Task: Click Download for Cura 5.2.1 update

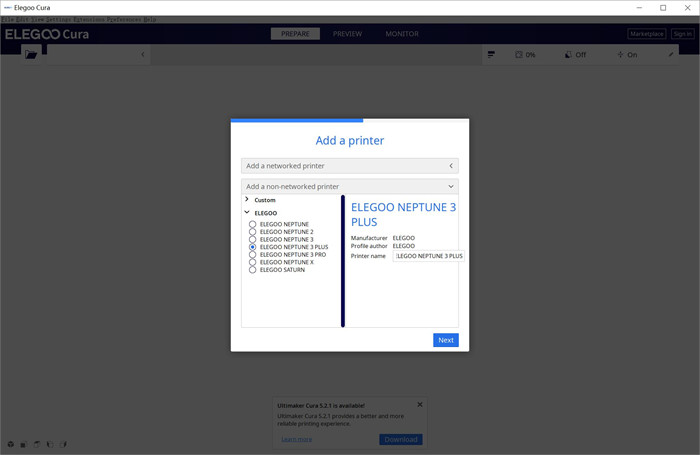Action: tap(400, 439)
